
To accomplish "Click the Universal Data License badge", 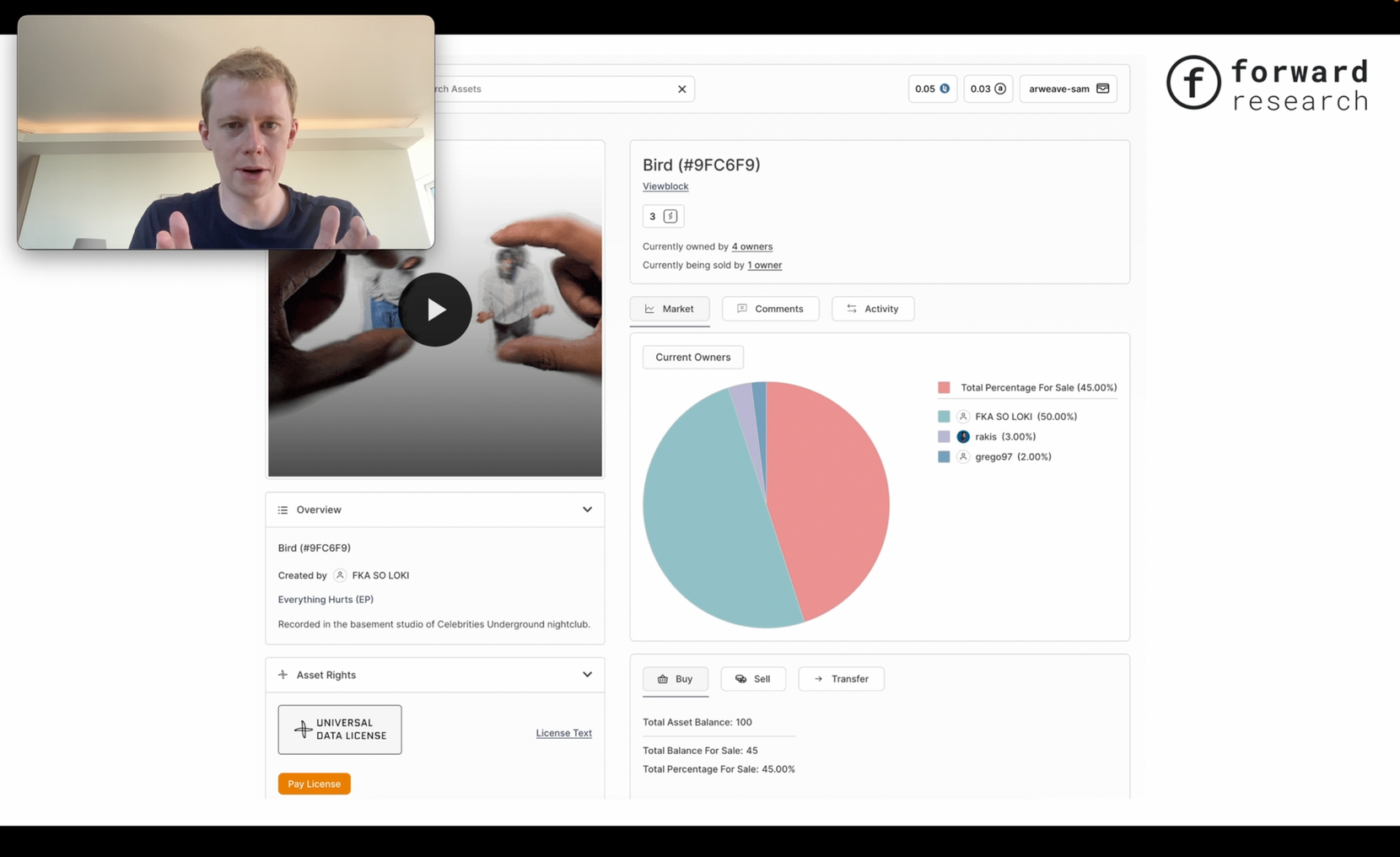I will coord(340,730).
